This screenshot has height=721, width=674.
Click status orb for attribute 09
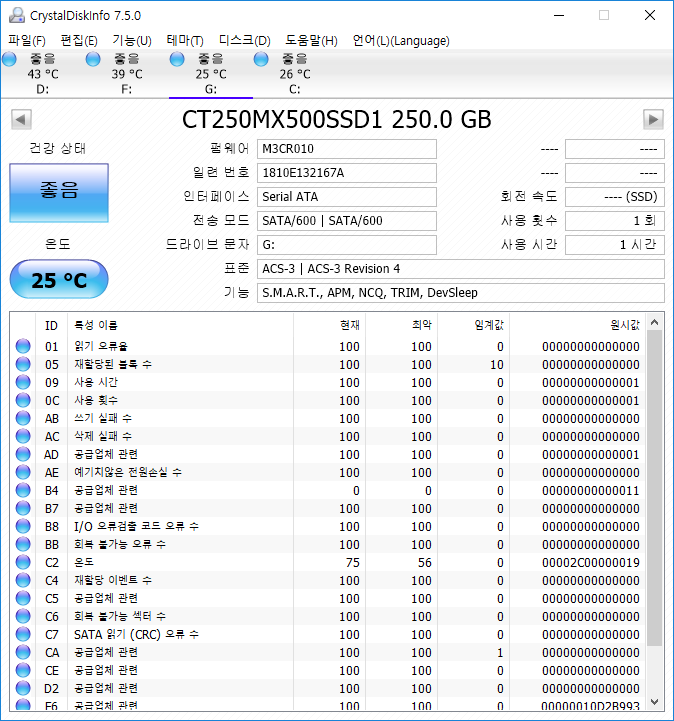[x=23, y=382]
